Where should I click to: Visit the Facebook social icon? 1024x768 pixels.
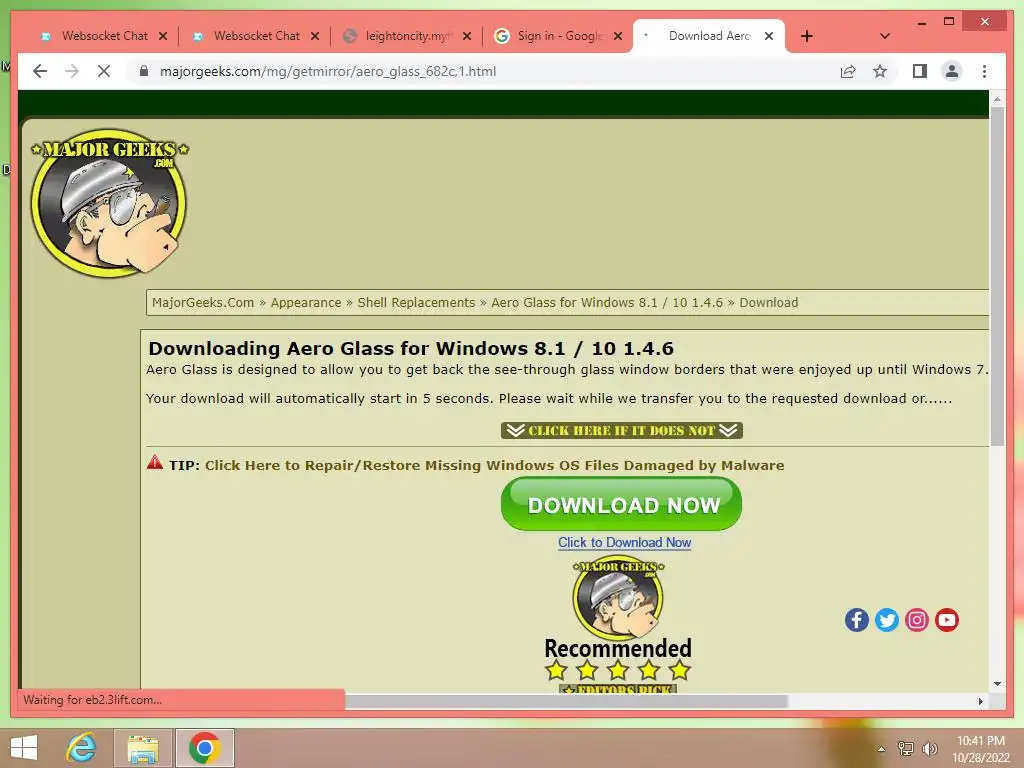tap(856, 620)
